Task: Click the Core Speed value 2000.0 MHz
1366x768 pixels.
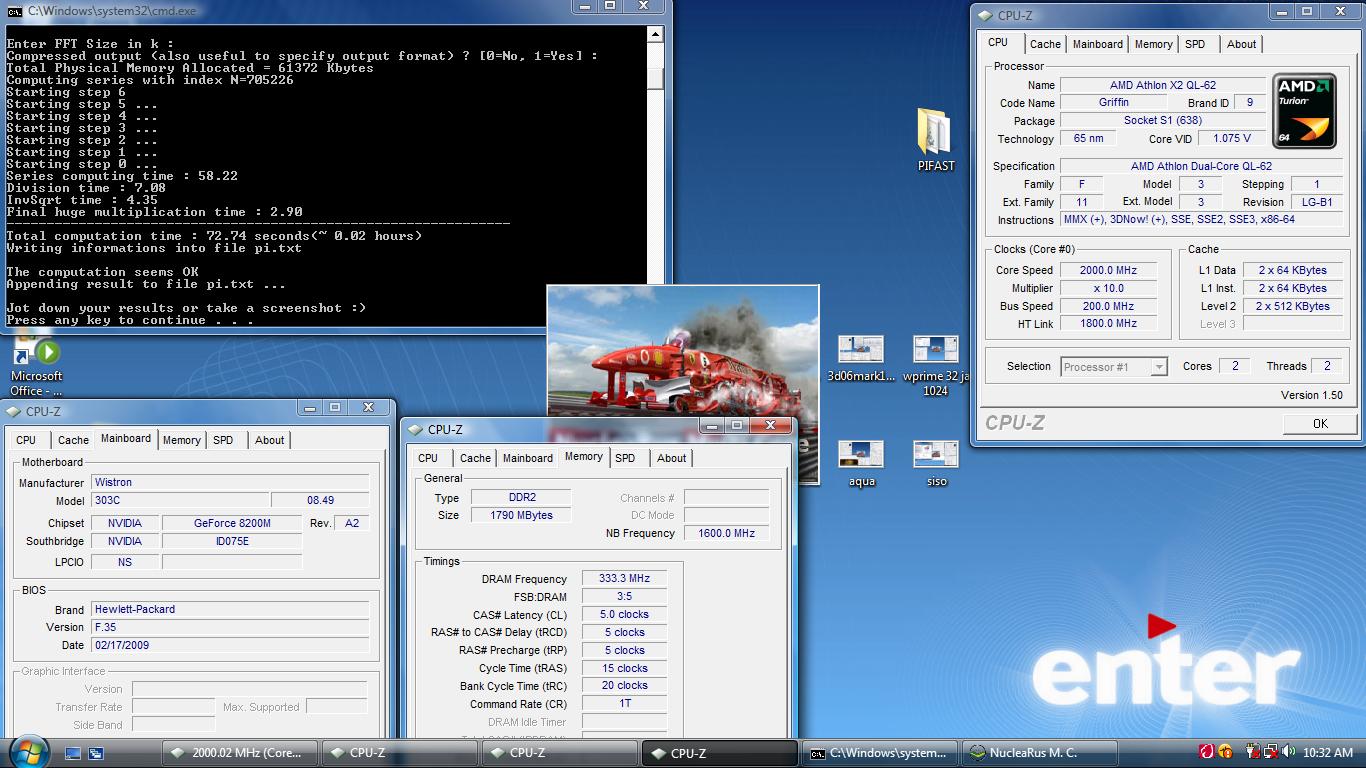Action: click(1107, 270)
